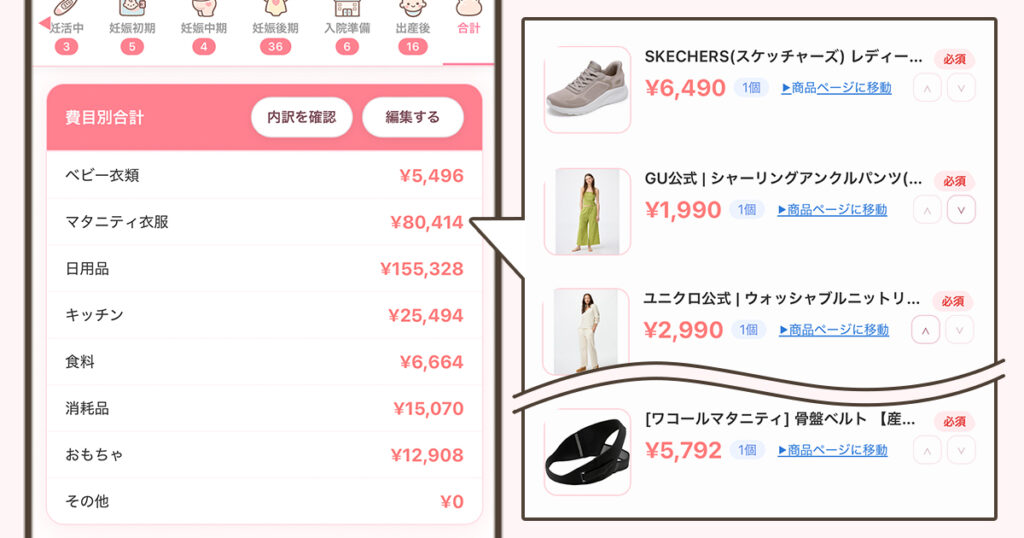
Task: Select the 入院準備 hospital icon
Action: point(347,8)
